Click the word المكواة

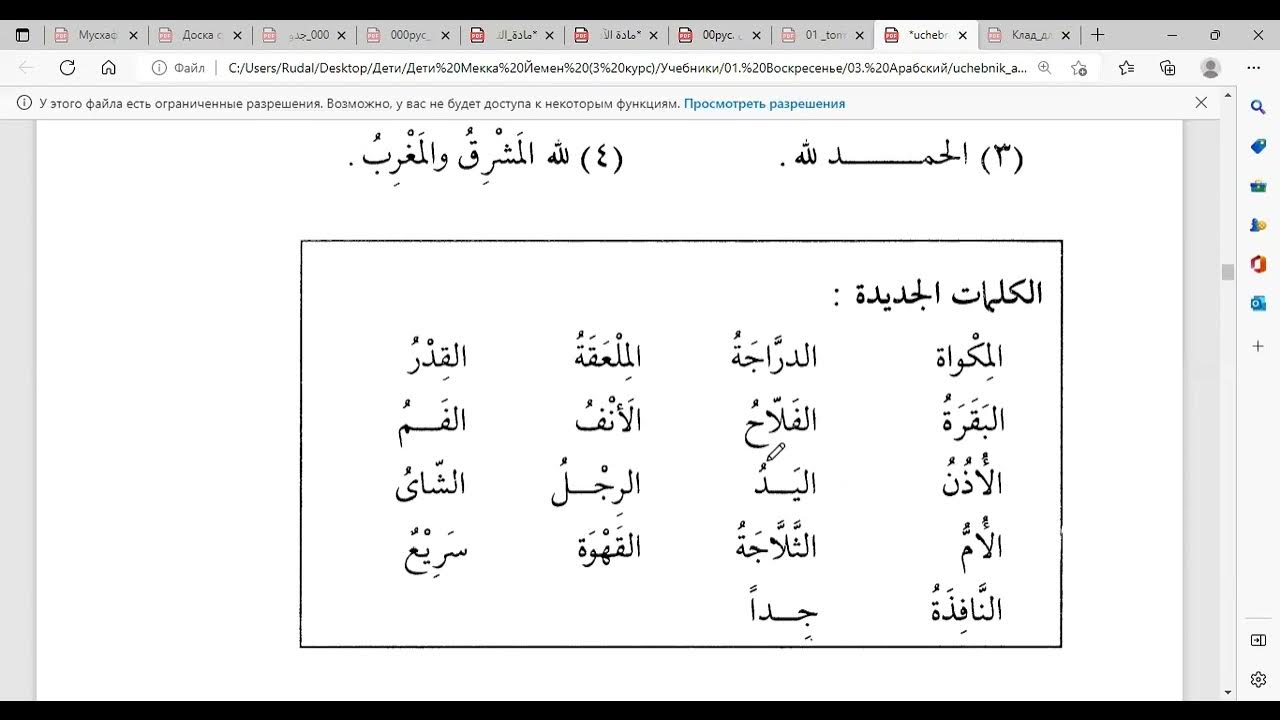968,356
